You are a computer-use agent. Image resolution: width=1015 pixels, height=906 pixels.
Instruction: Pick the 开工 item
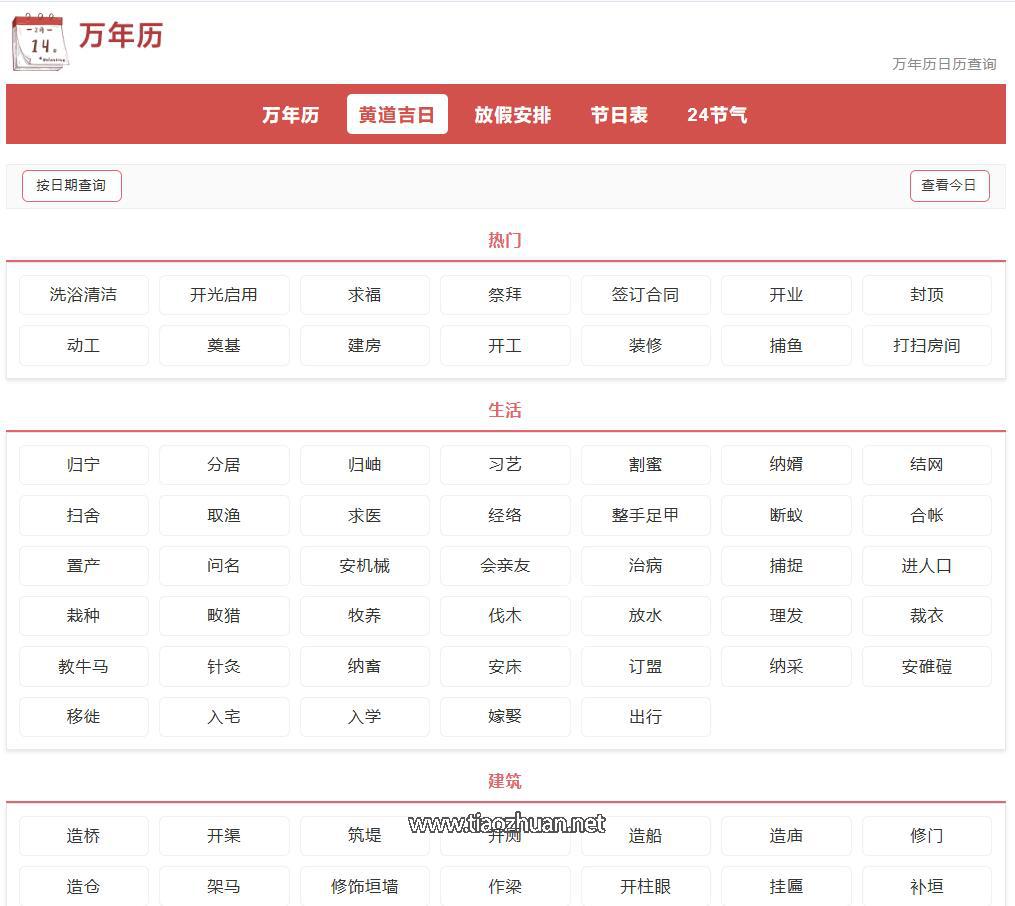tap(505, 346)
